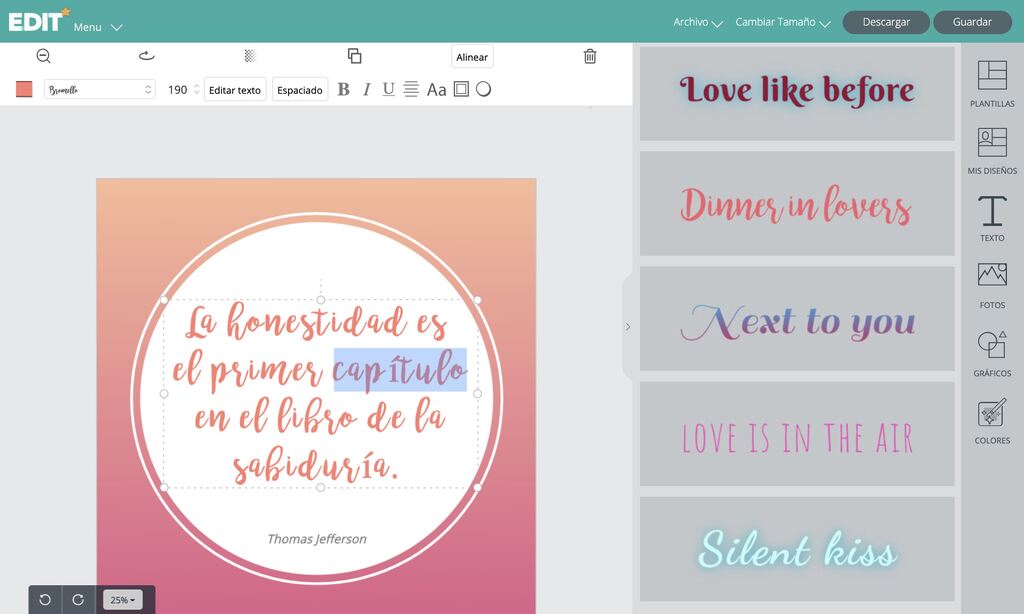Toggle underline formatting on text
The width and height of the screenshot is (1024, 614).
pos(388,89)
